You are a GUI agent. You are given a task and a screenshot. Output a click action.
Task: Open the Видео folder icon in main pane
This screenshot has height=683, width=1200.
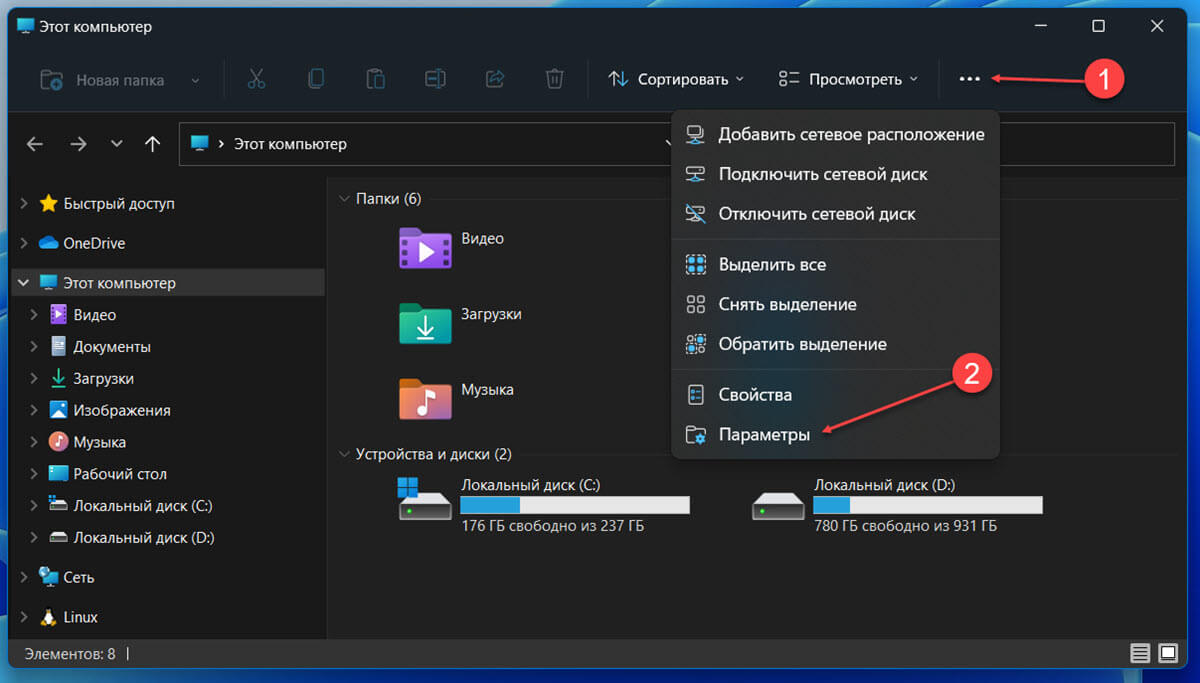[x=425, y=247]
